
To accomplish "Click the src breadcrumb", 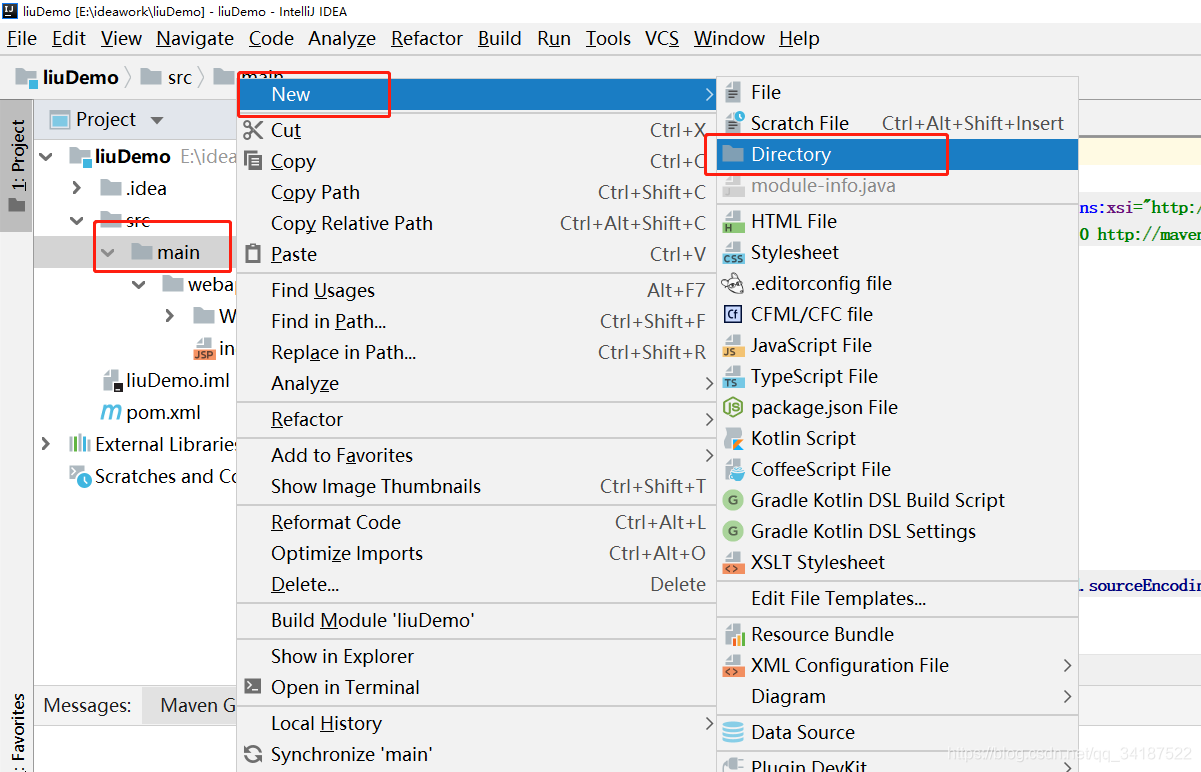I will [166, 77].
